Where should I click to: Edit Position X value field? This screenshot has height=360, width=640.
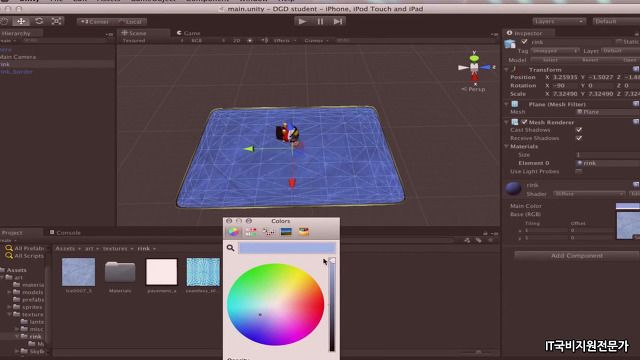click(566, 77)
